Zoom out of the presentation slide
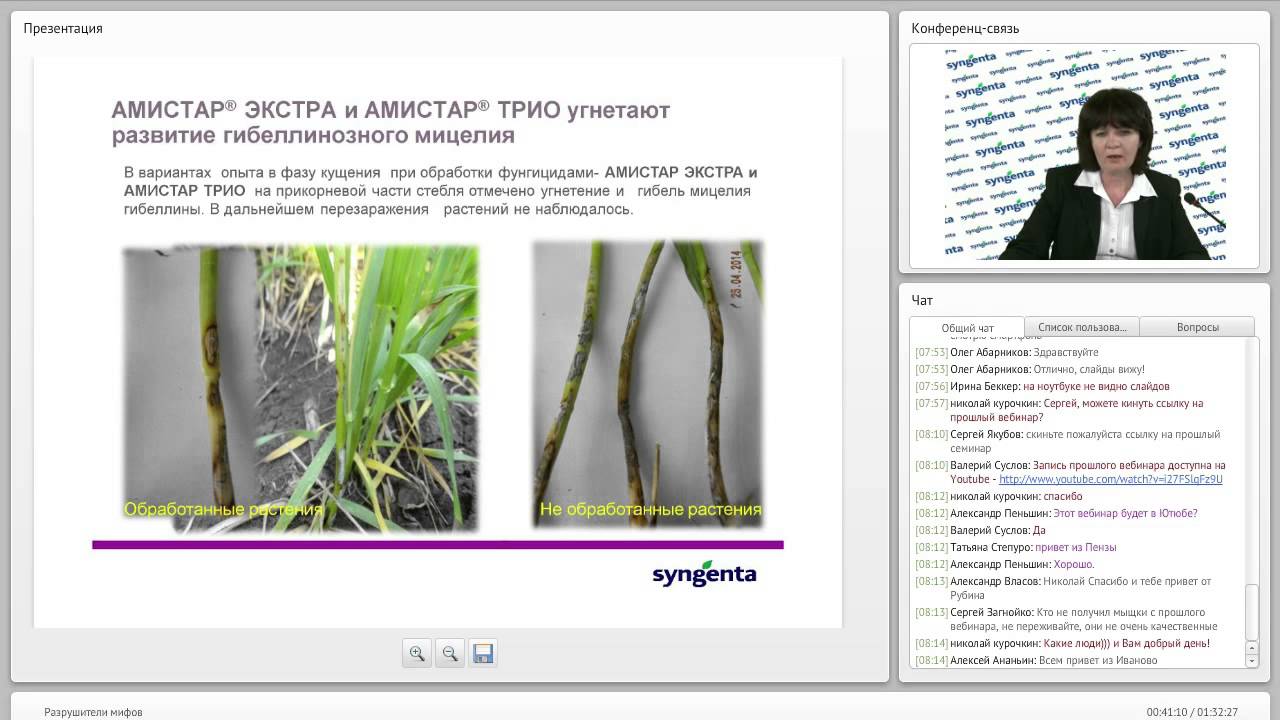This screenshot has height=720, width=1280. click(450, 653)
